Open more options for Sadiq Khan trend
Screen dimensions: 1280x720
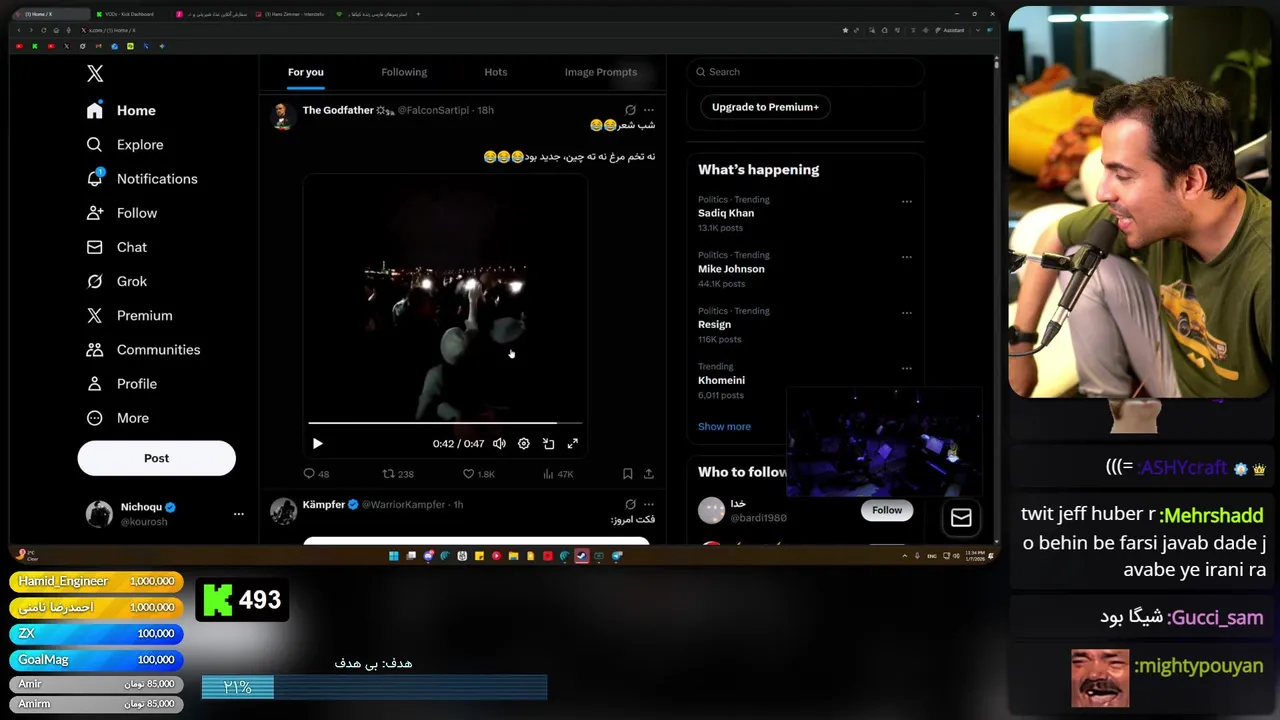click(907, 201)
